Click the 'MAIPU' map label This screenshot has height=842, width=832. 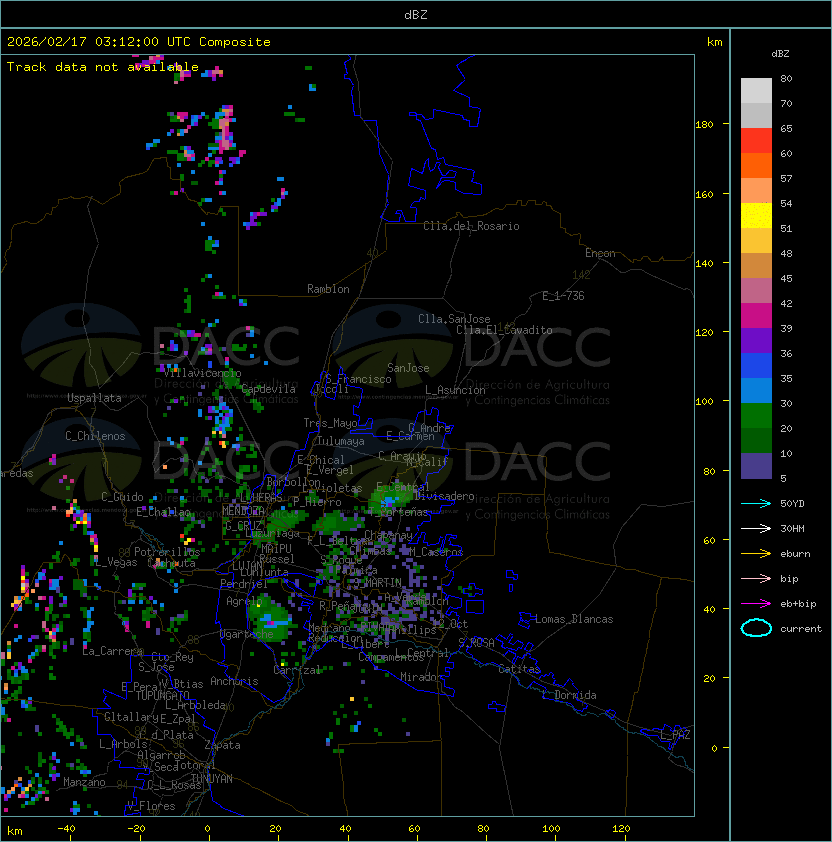tap(276, 549)
